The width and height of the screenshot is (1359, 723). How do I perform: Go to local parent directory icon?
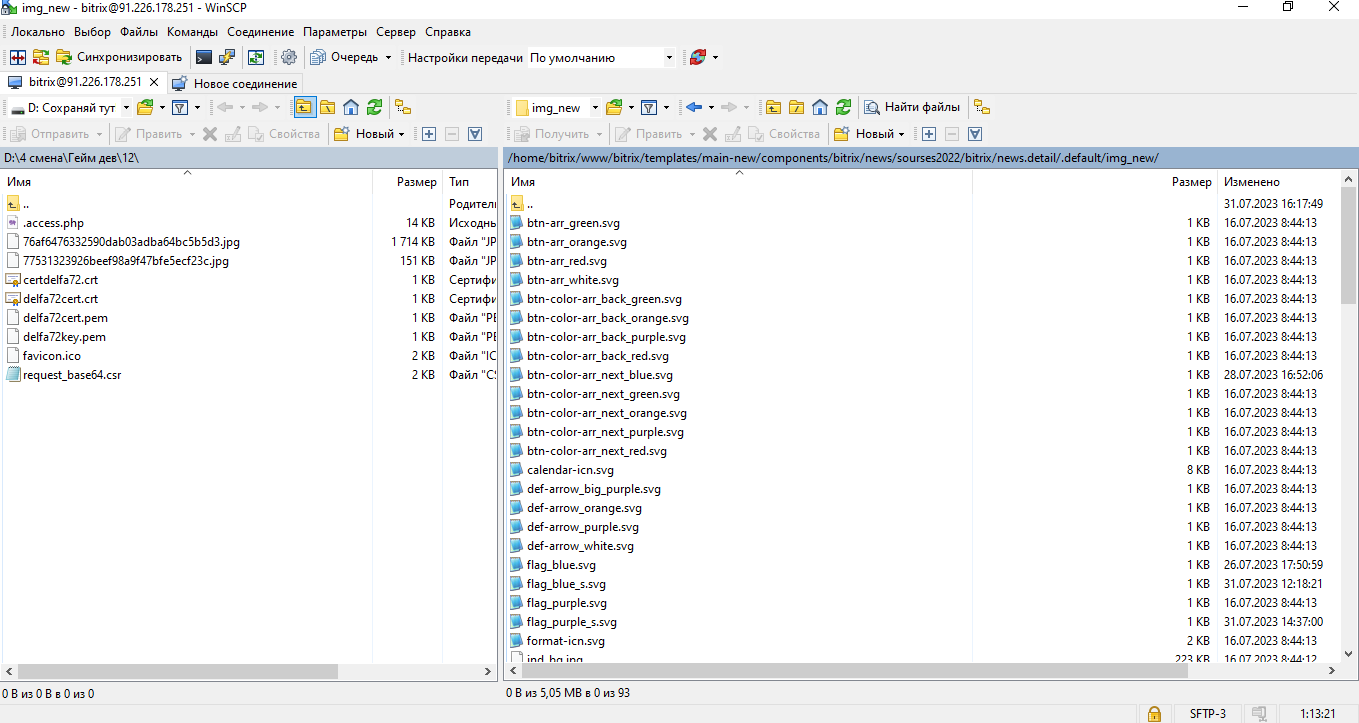[x=304, y=107]
